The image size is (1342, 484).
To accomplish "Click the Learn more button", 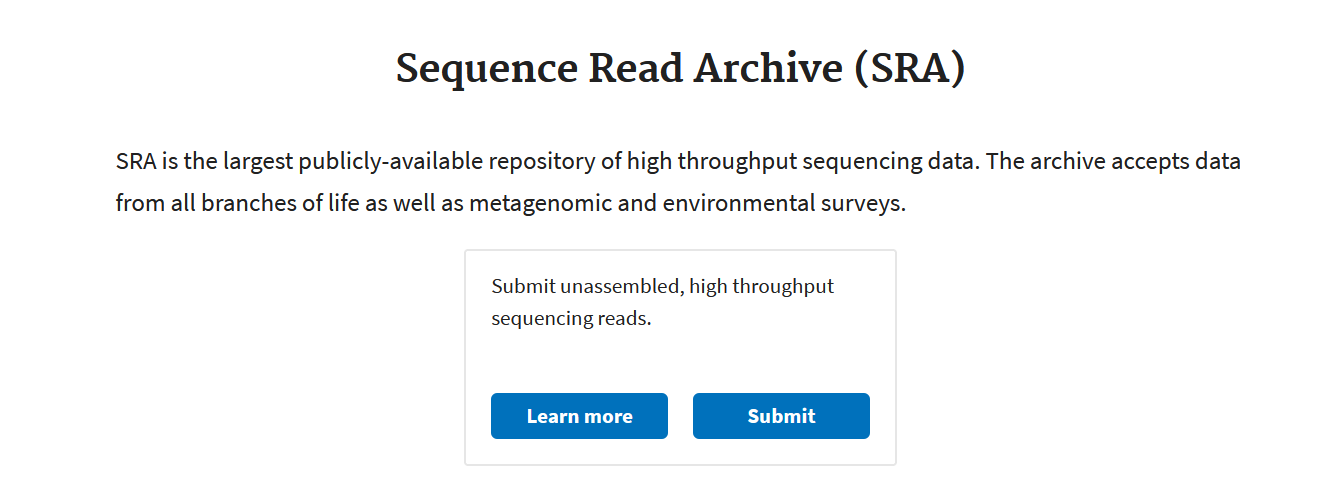I will 579,416.
